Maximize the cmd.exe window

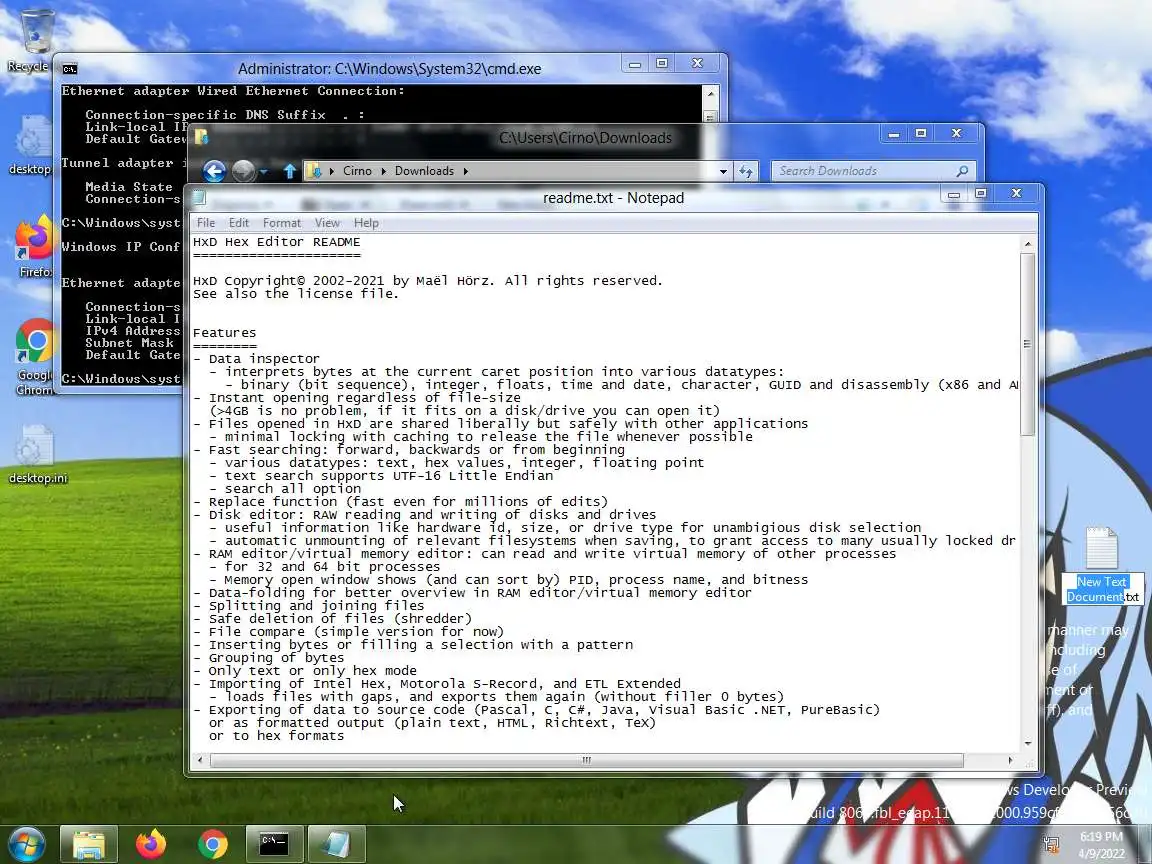pos(661,63)
